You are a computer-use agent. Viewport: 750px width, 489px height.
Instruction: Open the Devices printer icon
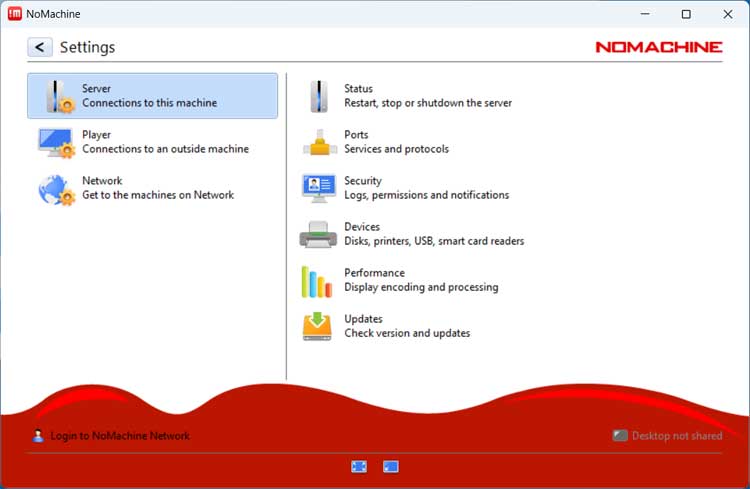click(319, 234)
